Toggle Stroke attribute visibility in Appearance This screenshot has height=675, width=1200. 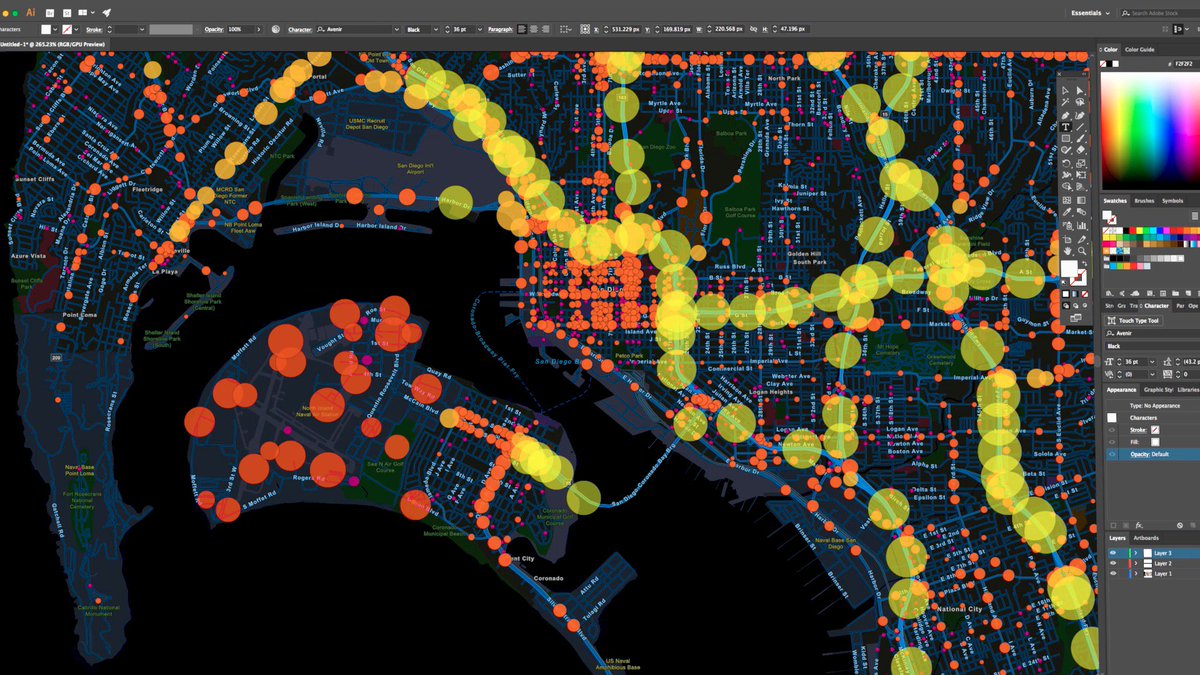coord(1111,429)
